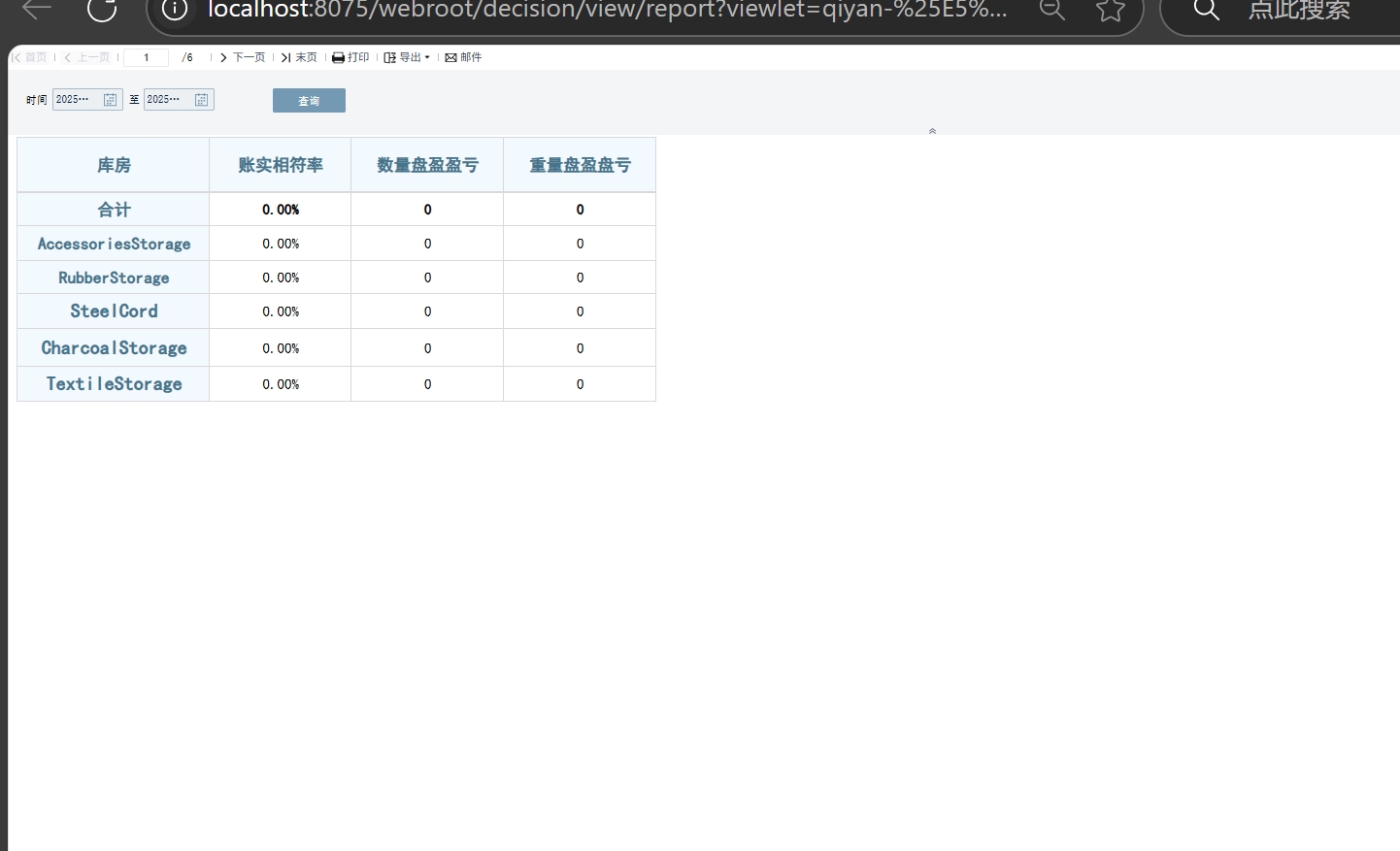
Task: Click SteelCord row's 数量盘盈盈亏 value
Action: [427, 311]
